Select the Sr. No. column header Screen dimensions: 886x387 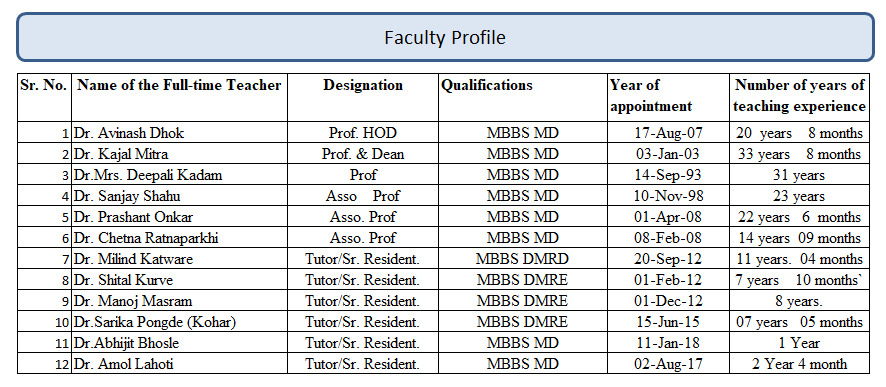click(x=44, y=97)
